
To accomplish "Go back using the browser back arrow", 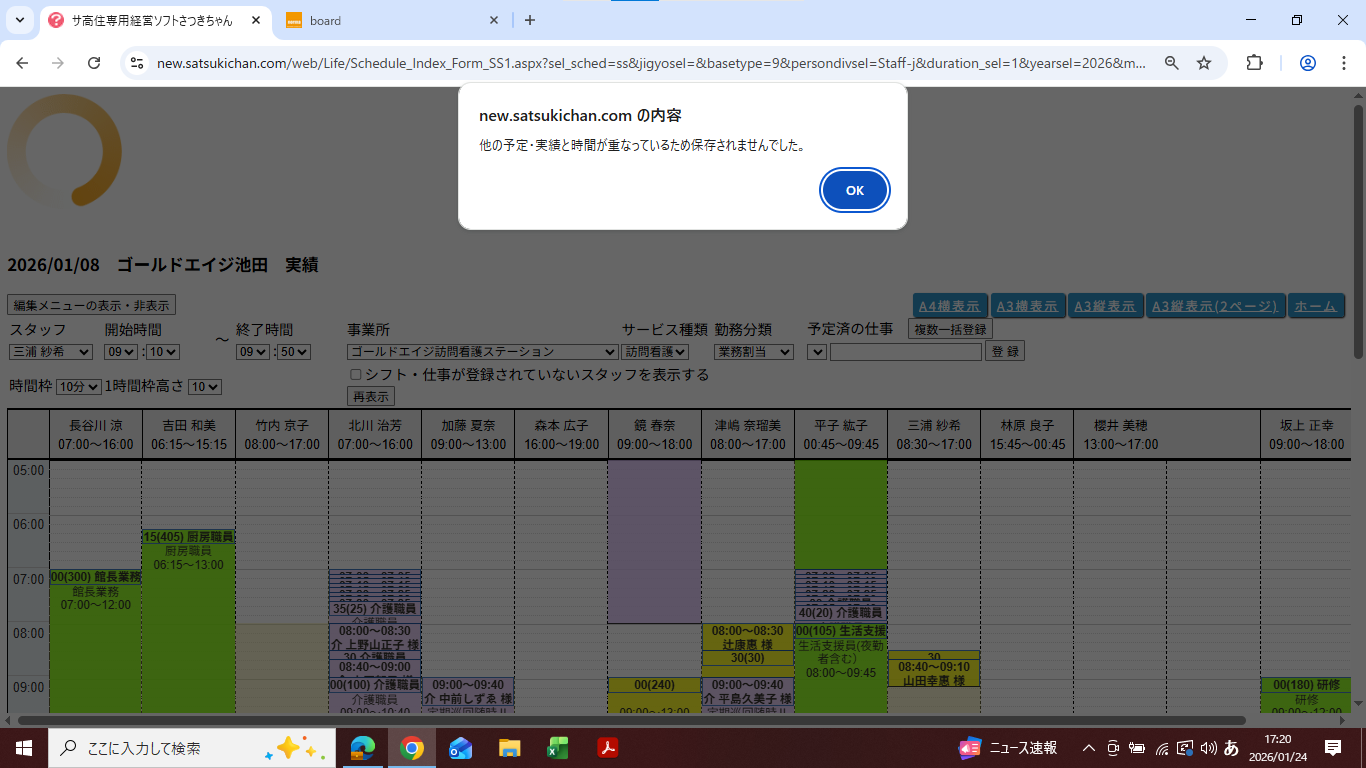I will (23, 63).
